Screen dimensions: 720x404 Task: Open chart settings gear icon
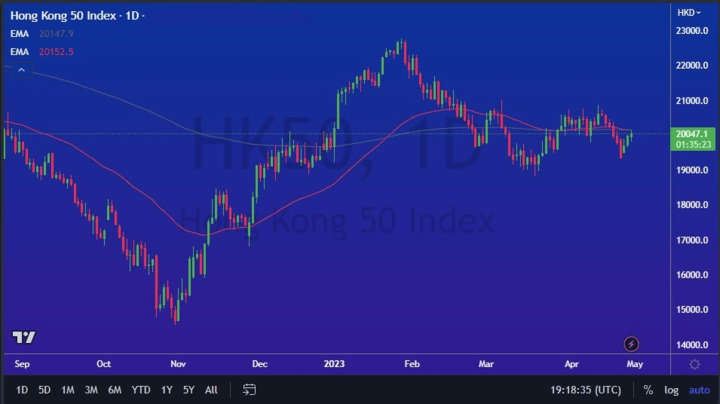pos(695,365)
